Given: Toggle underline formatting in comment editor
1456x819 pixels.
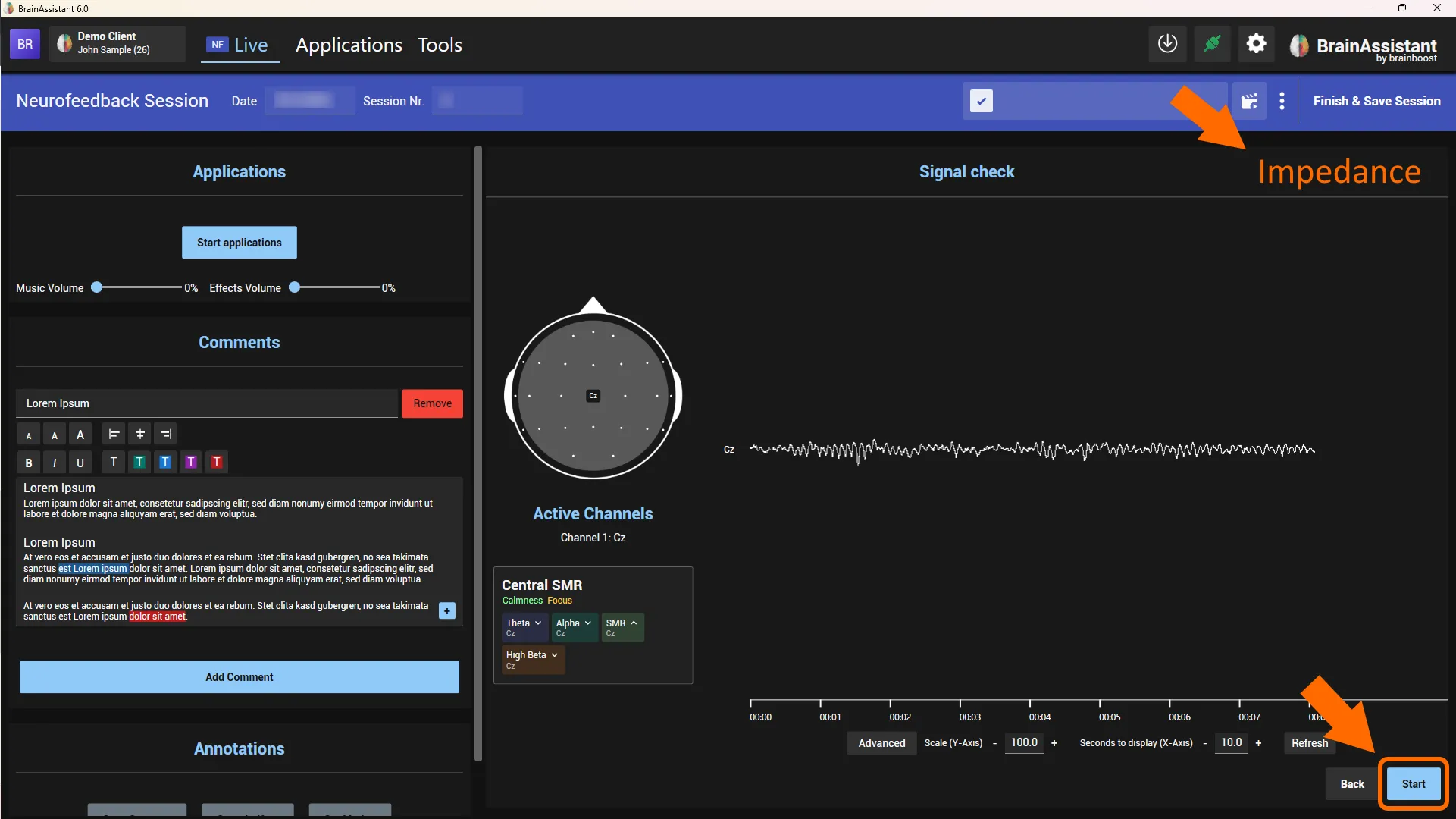Looking at the screenshot, I should pos(80,463).
